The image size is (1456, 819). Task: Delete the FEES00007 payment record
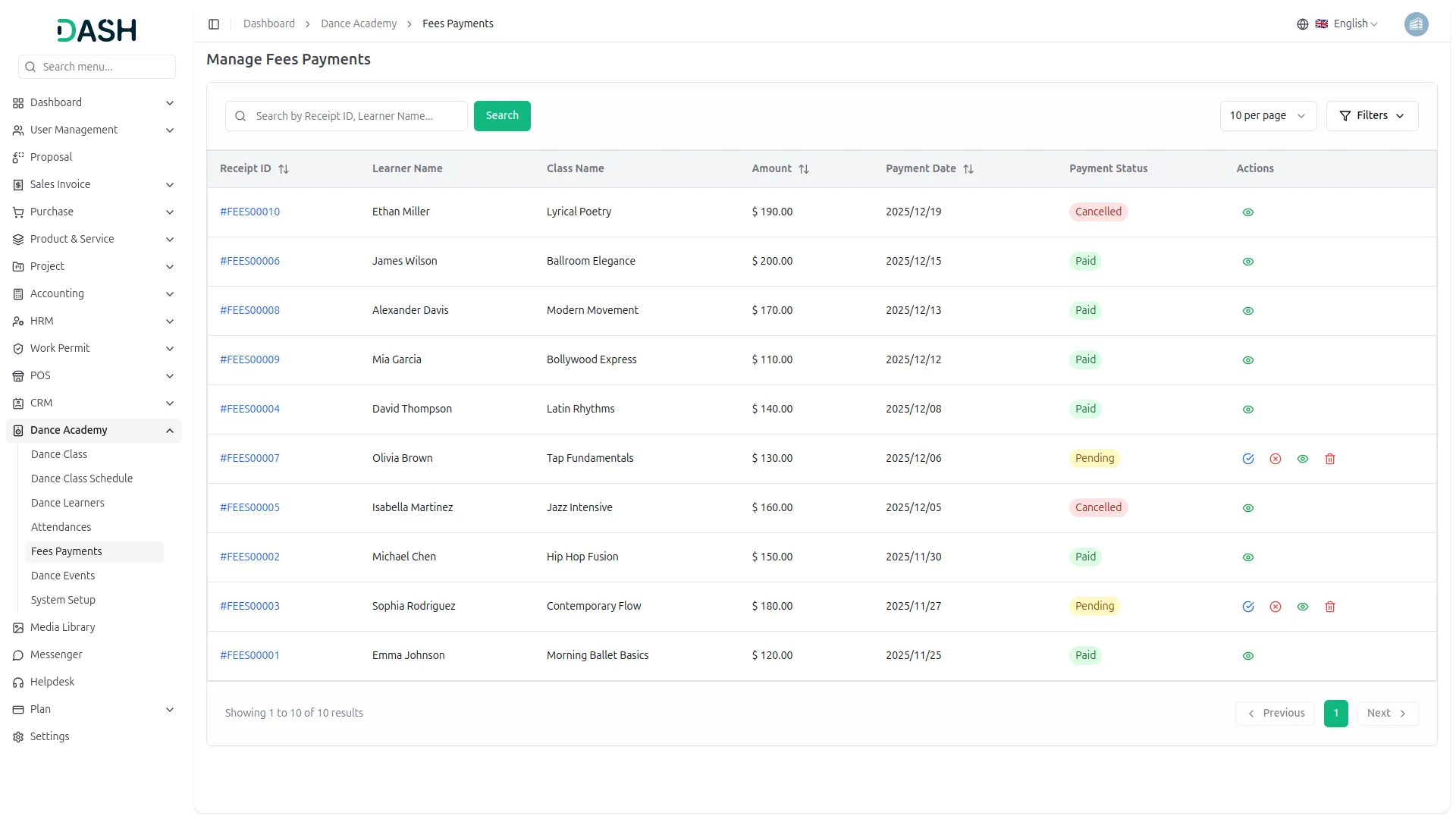tap(1330, 459)
